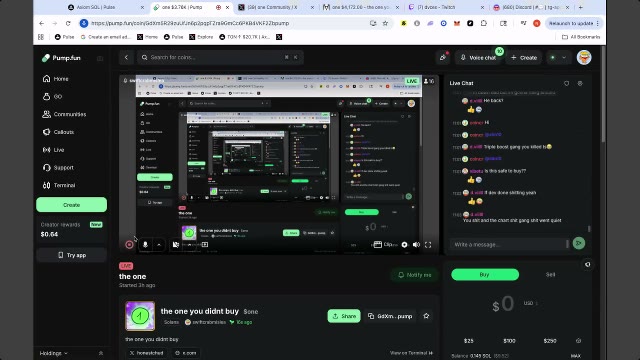640x360 pixels.
Task: Select the Buy tab
Action: coord(485,275)
